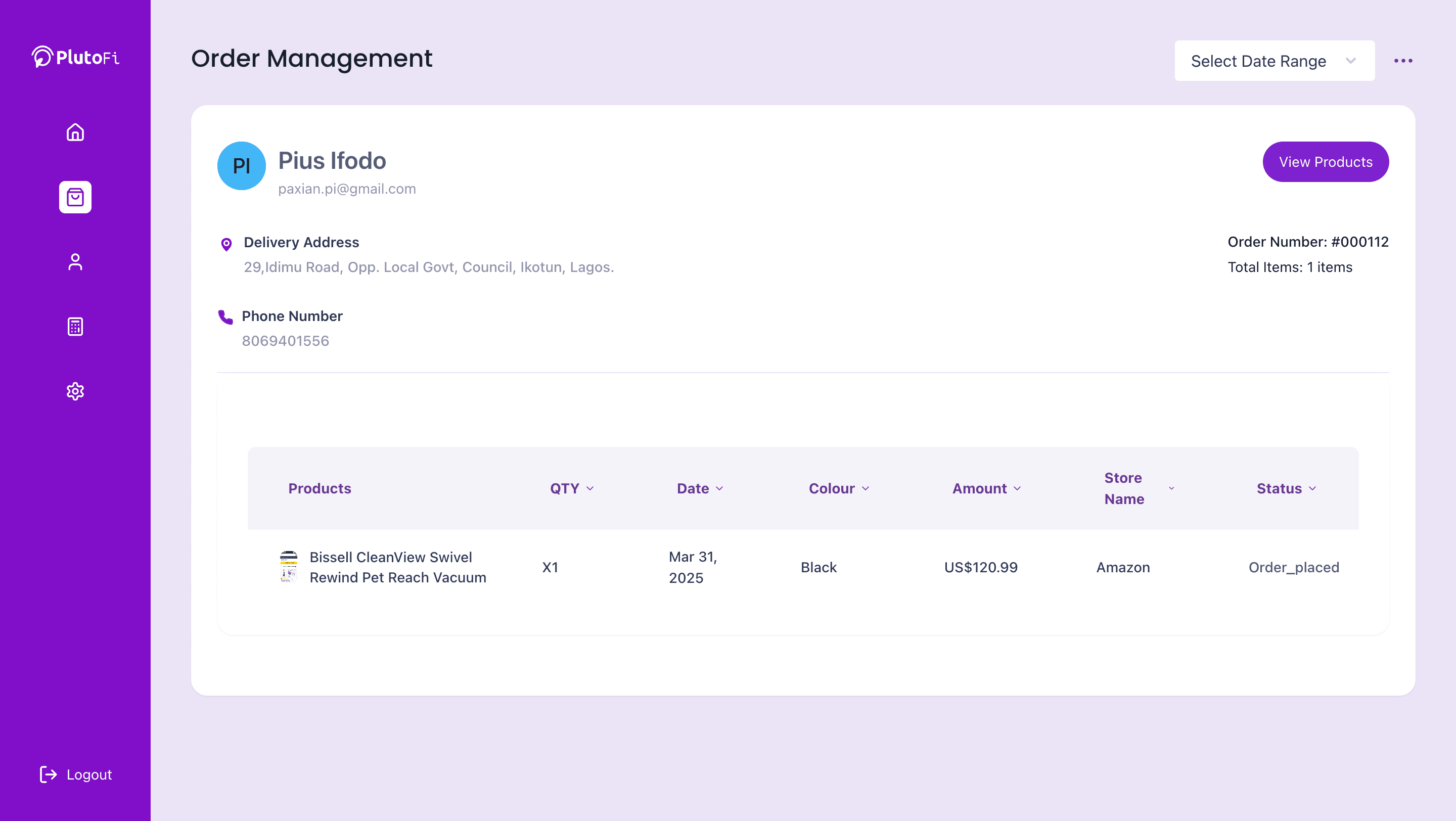
Task: Sort by the Status column chevron
Action: tap(1312, 488)
